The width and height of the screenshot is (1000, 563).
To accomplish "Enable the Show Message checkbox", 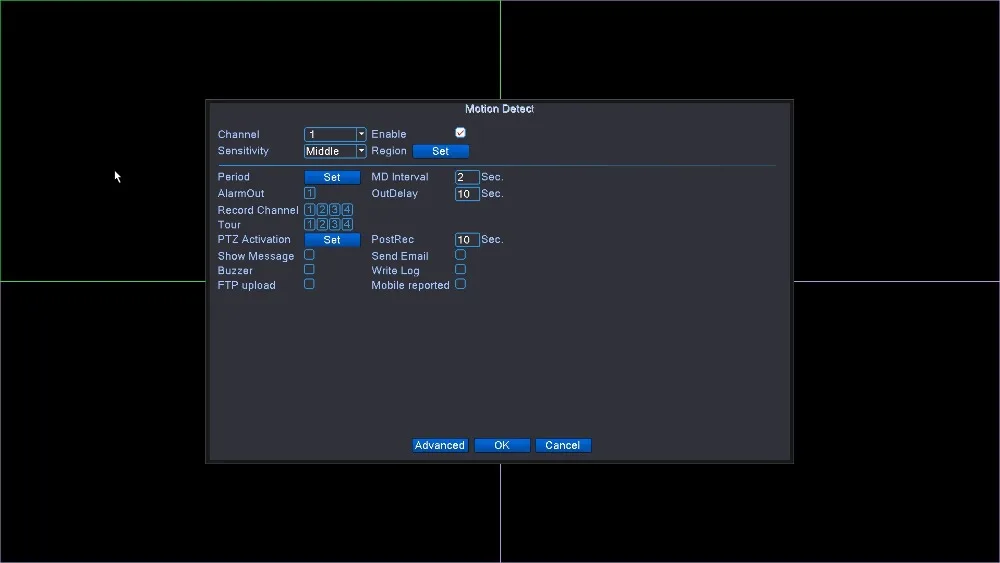I will pyautogui.click(x=309, y=254).
